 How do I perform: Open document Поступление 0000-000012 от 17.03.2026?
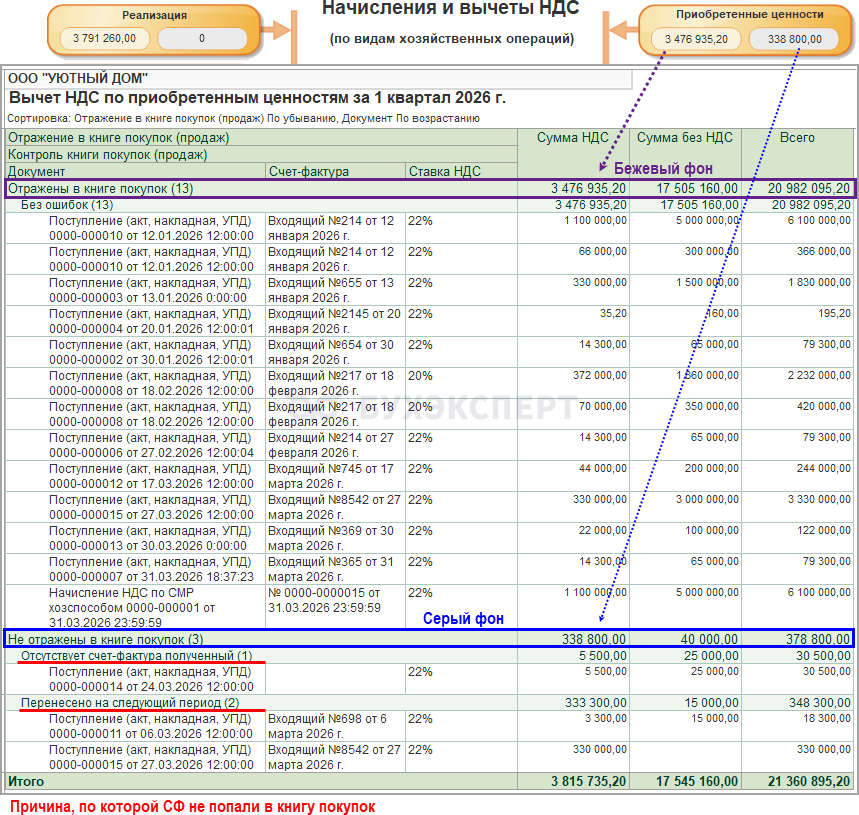[151, 477]
